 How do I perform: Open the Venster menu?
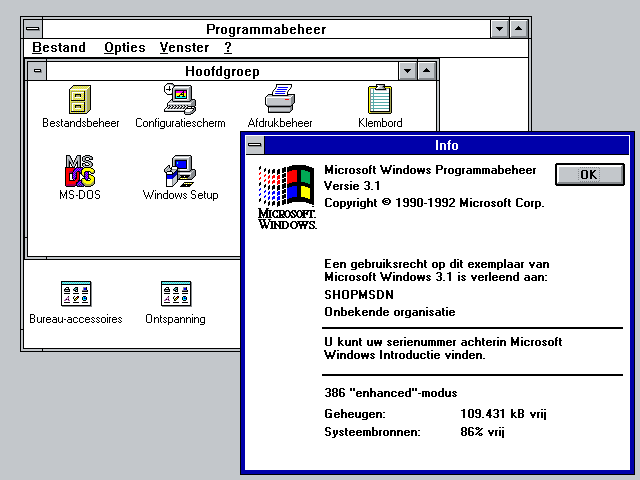click(x=184, y=48)
